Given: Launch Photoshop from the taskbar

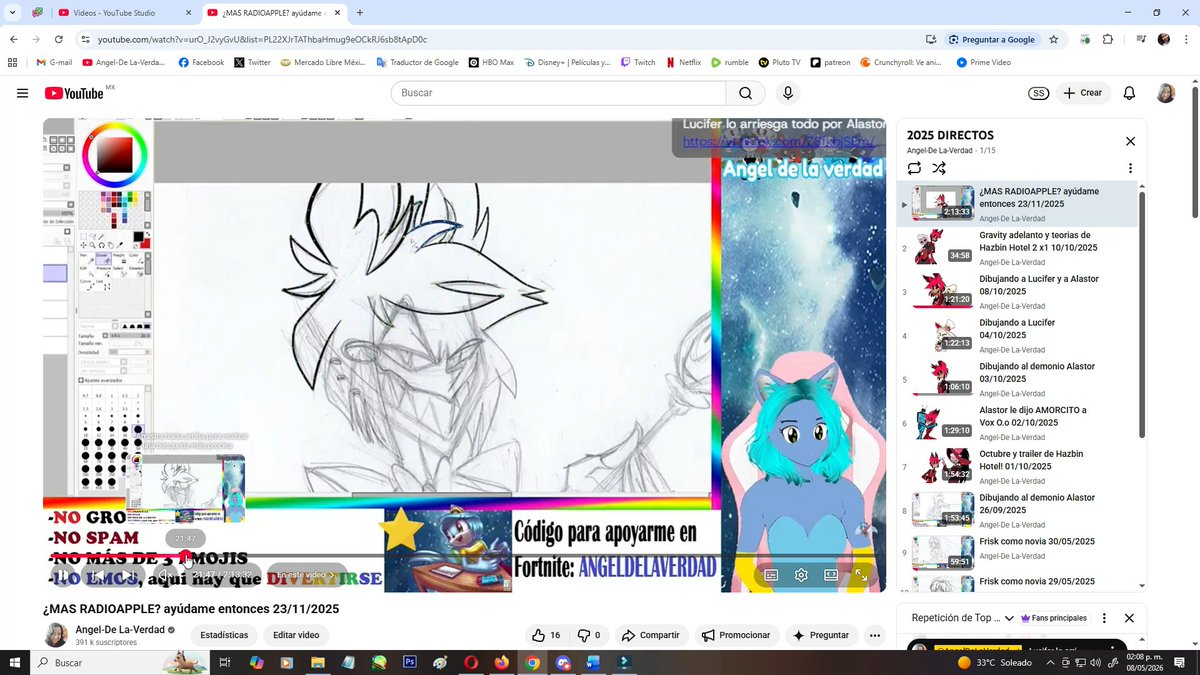Looking at the screenshot, I should tap(409, 662).
